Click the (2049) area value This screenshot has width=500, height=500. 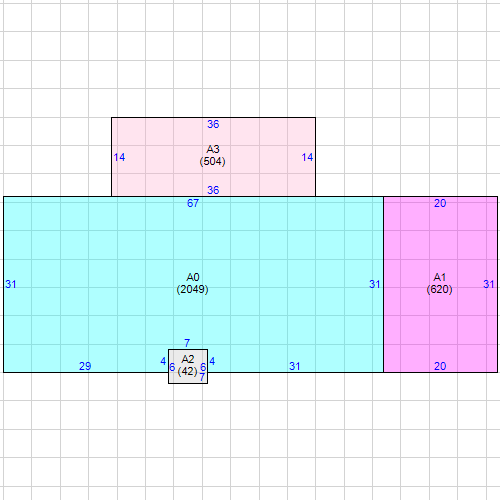click(193, 289)
